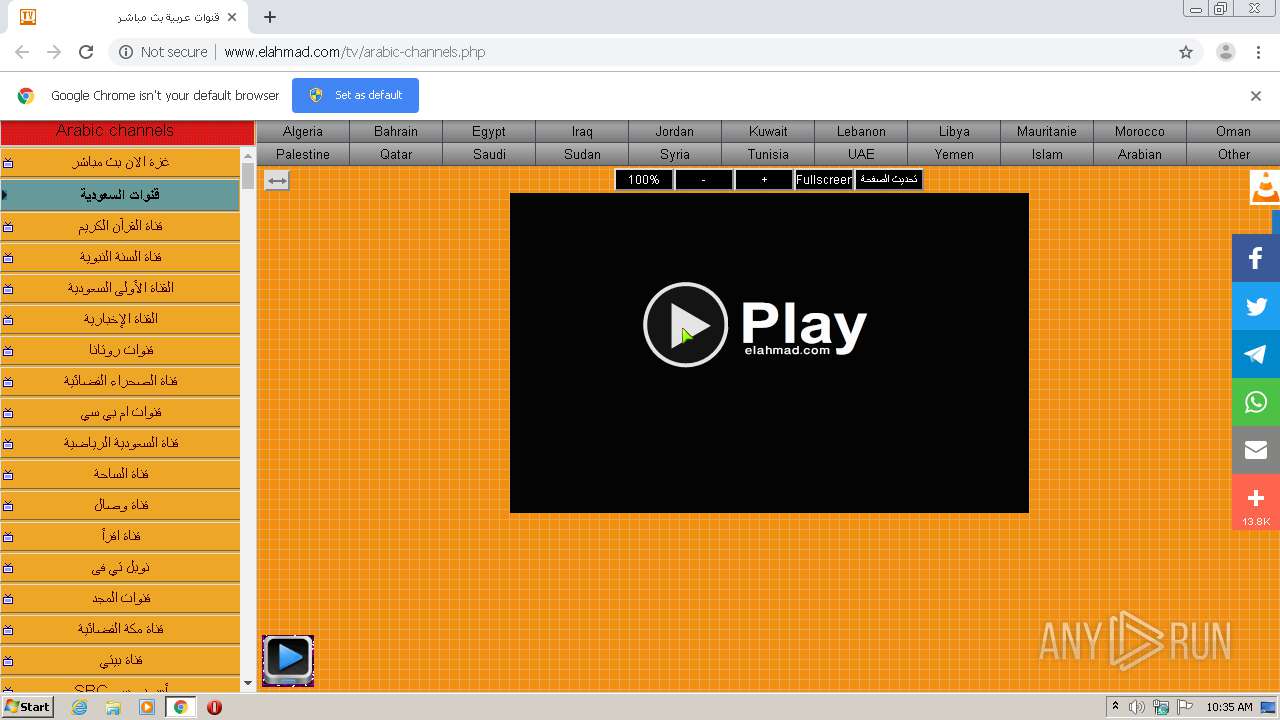Share the page via WhatsApp
The width and height of the screenshot is (1280, 720).
[x=1256, y=402]
